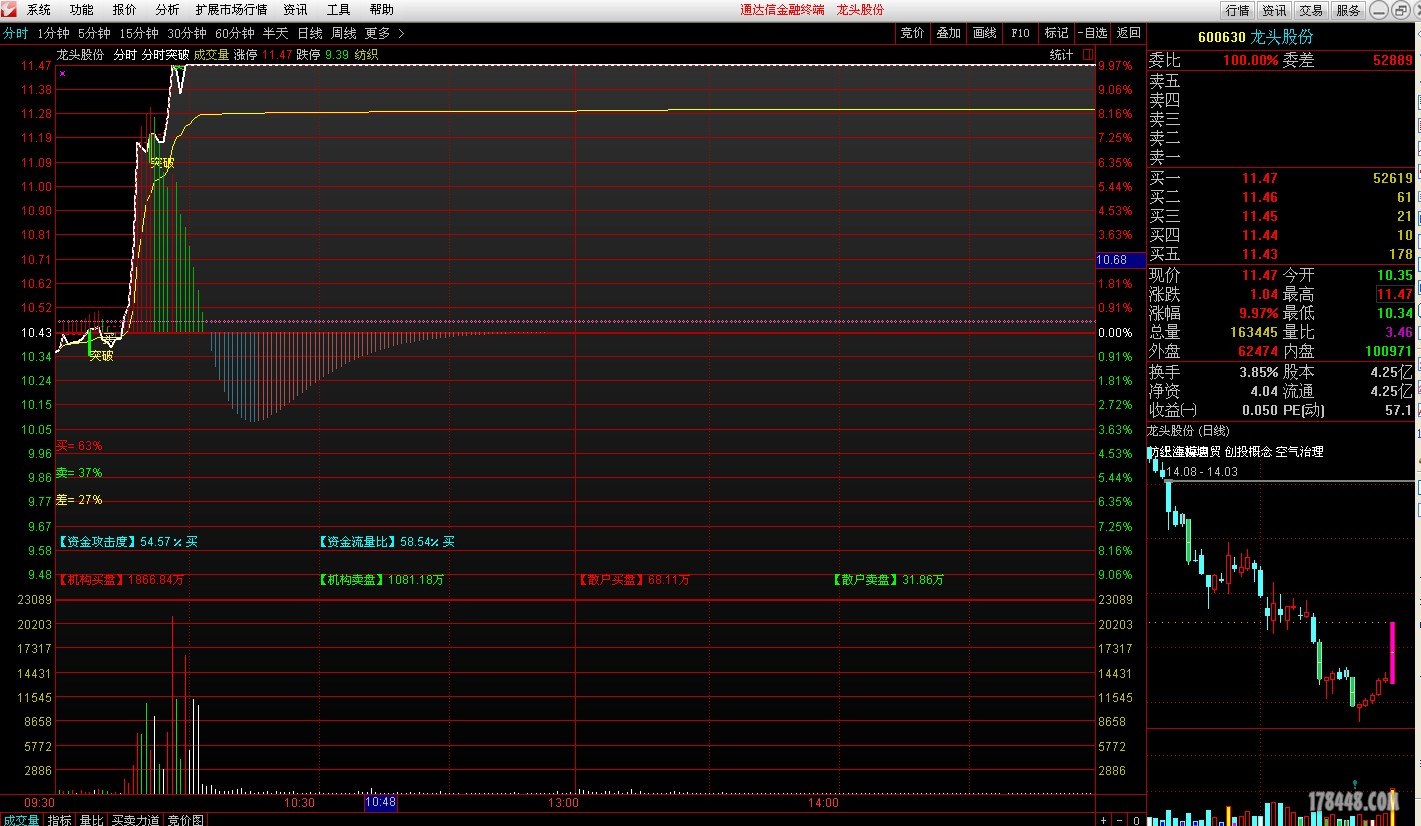This screenshot has width=1421, height=826.
Task: Click the 突破 signal marker near 10.34
Action: [x=101, y=355]
